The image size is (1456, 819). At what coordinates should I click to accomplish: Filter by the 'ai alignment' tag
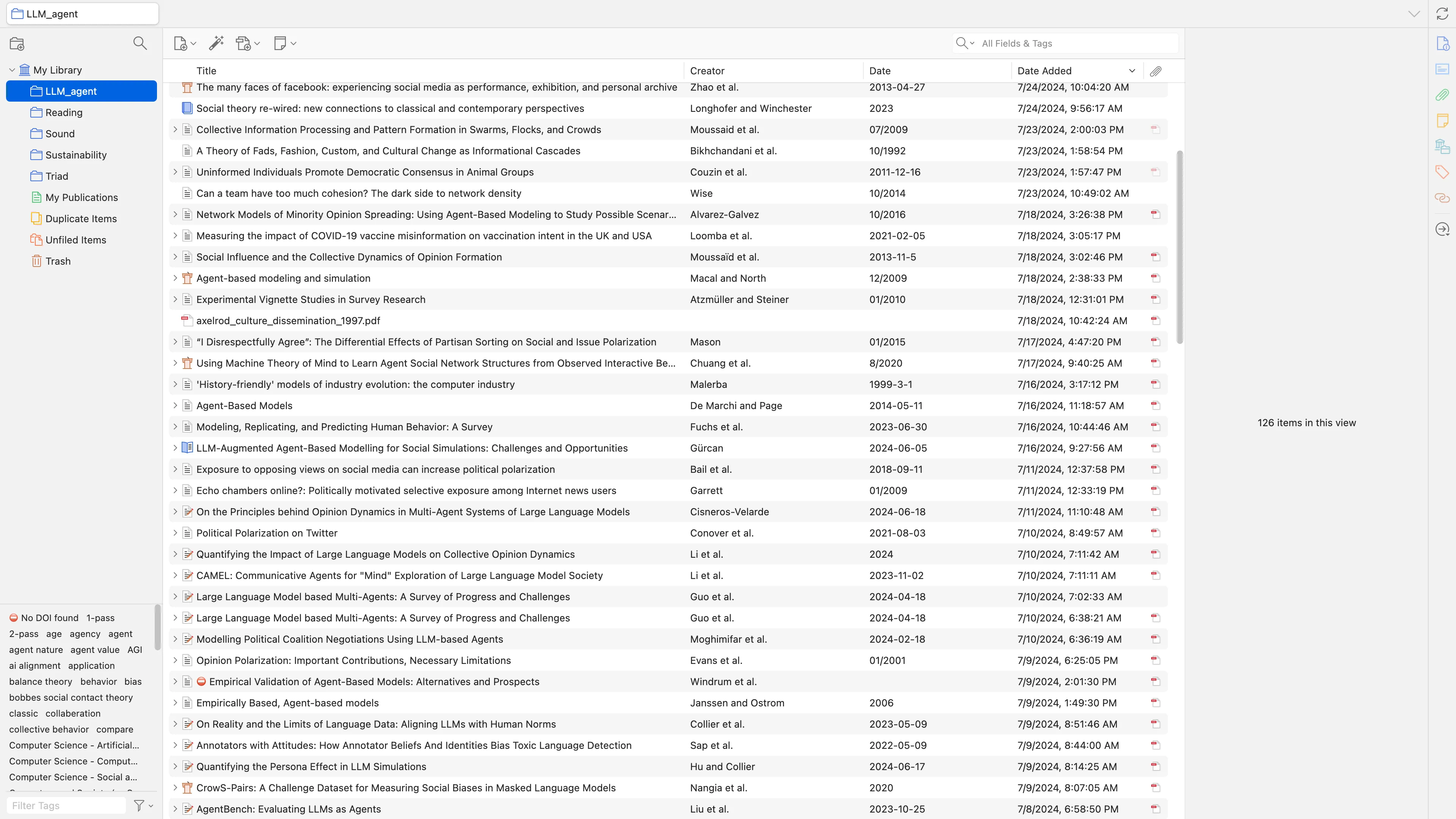pyautogui.click(x=35, y=666)
